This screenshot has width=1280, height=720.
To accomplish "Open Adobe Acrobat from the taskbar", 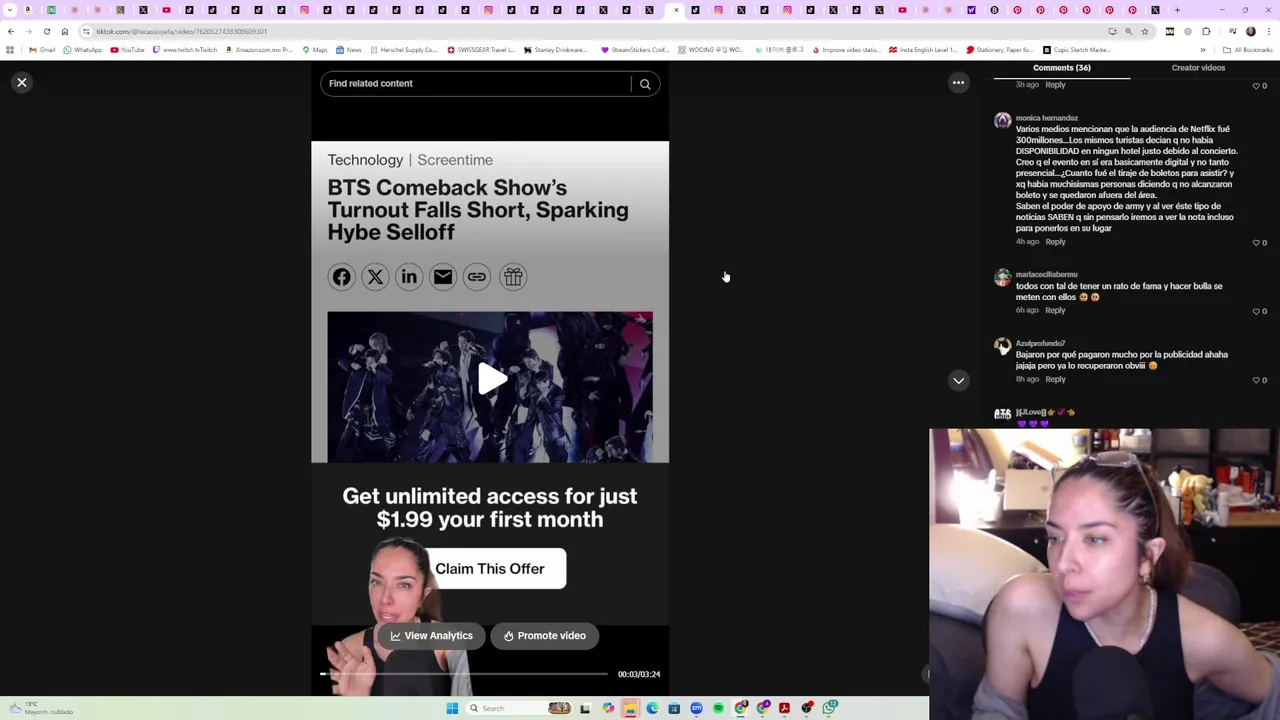I will [784, 709].
